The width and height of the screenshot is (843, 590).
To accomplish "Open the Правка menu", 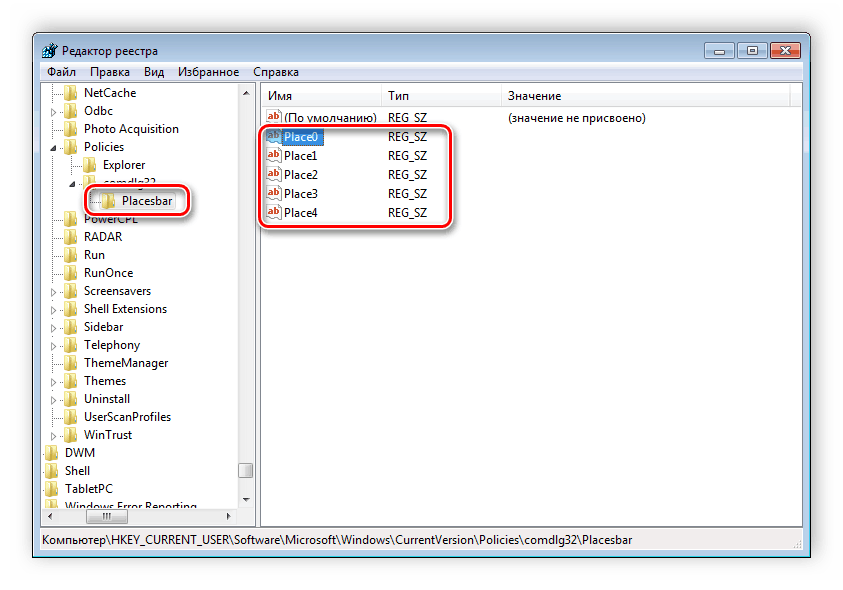I will [109, 72].
